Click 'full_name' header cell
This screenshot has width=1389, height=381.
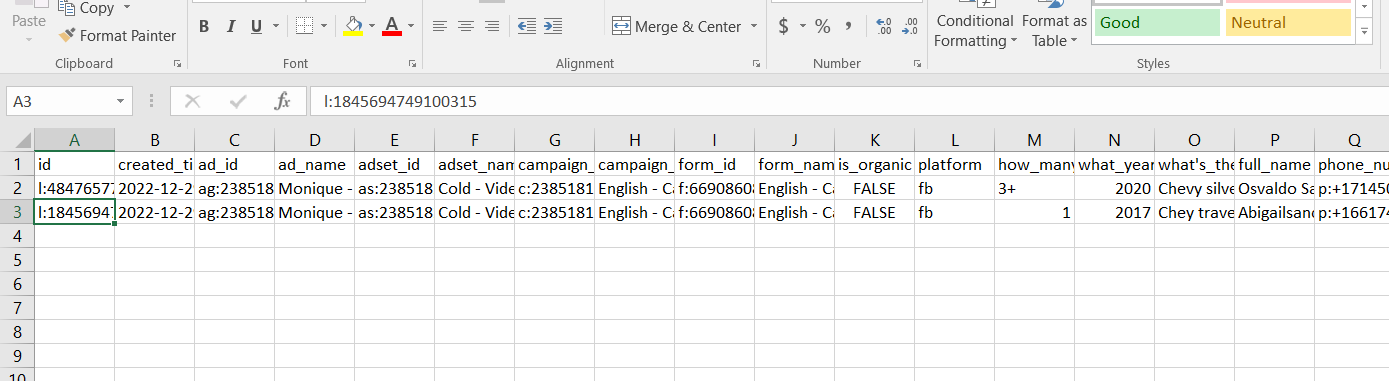point(1274,163)
